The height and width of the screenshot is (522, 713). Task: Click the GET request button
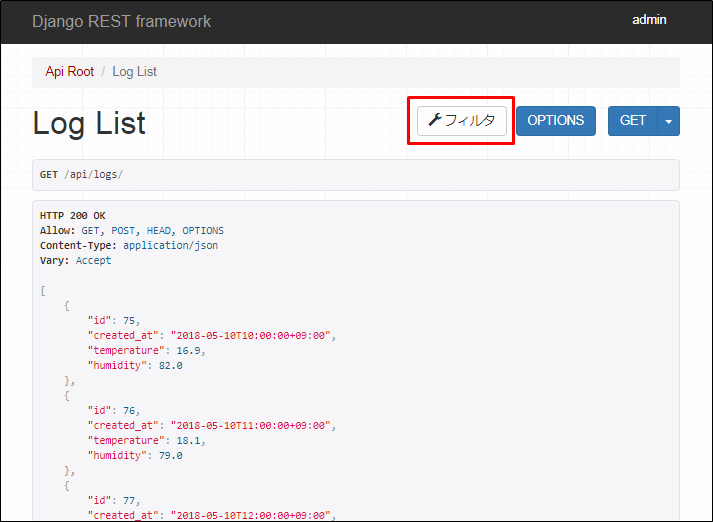633,121
